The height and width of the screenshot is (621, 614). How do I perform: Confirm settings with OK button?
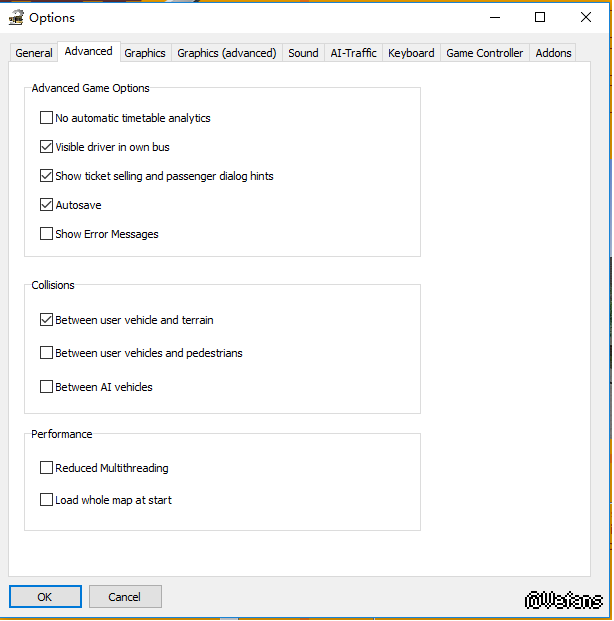coord(45,596)
